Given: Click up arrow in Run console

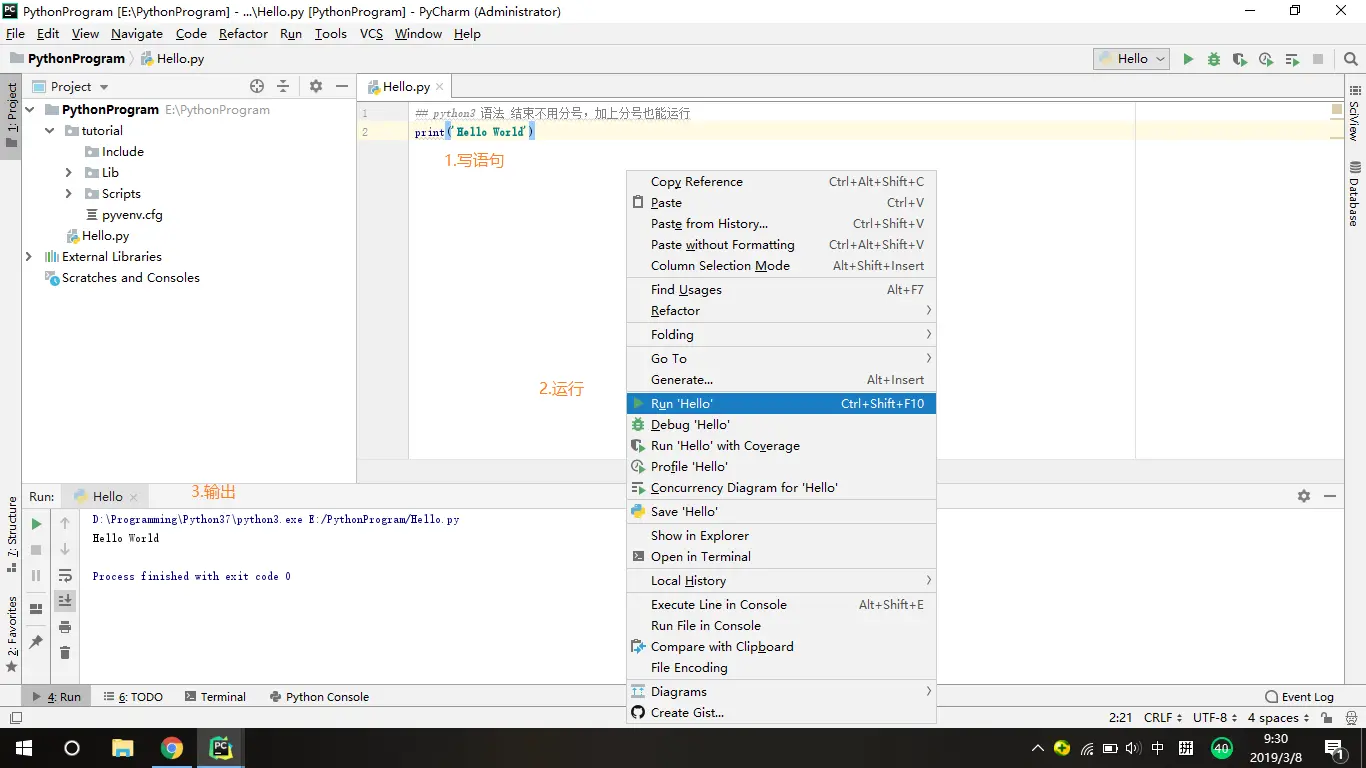Looking at the screenshot, I should coord(65,523).
